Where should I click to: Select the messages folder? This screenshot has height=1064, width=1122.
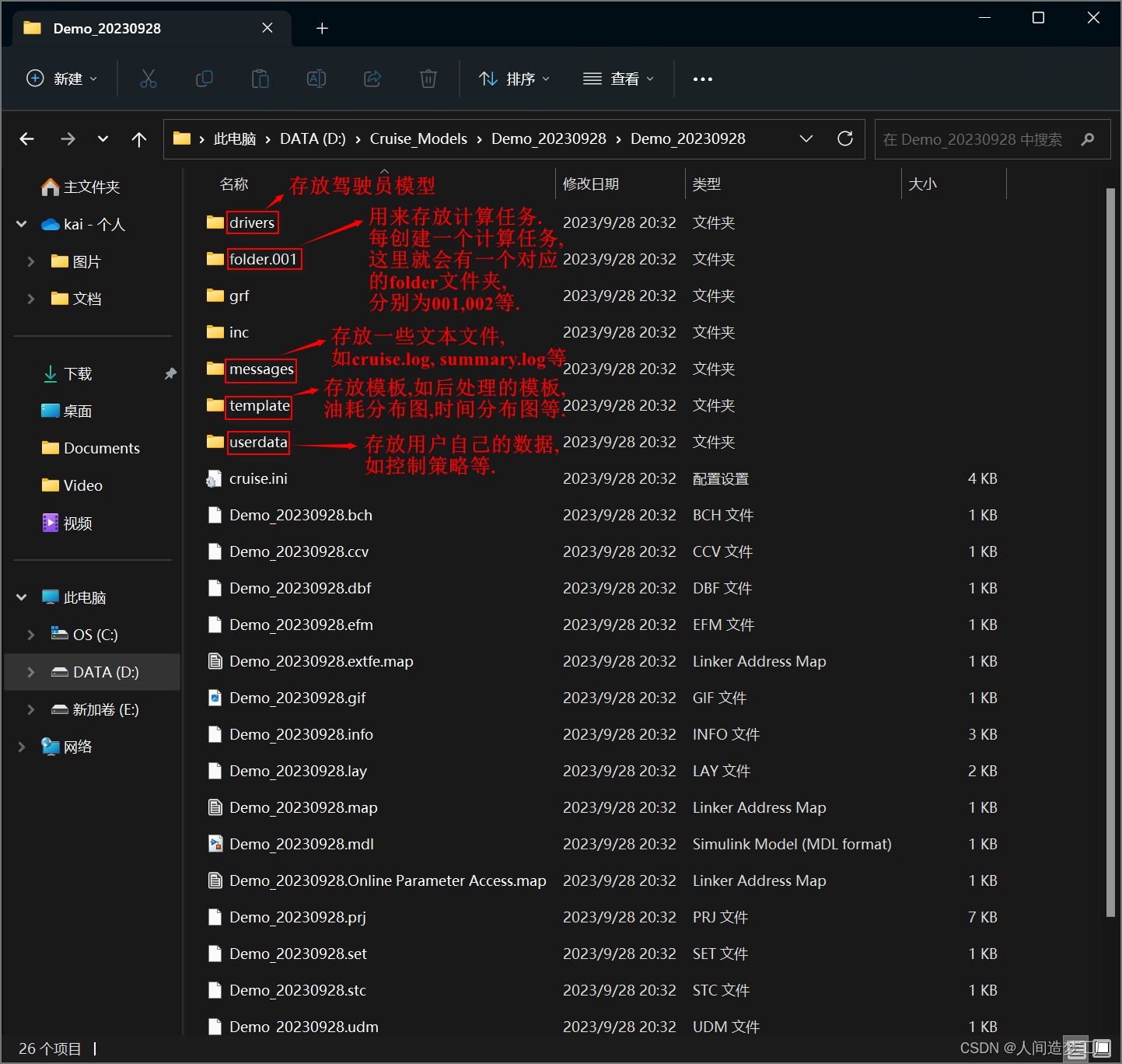click(x=261, y=369)
